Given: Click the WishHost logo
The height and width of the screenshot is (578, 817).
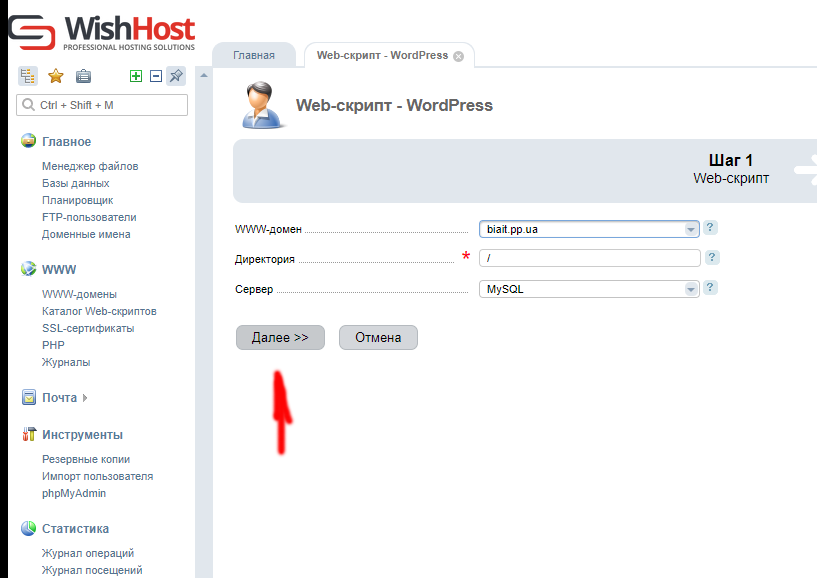Looking at the screenshot, I should [102, 32].
